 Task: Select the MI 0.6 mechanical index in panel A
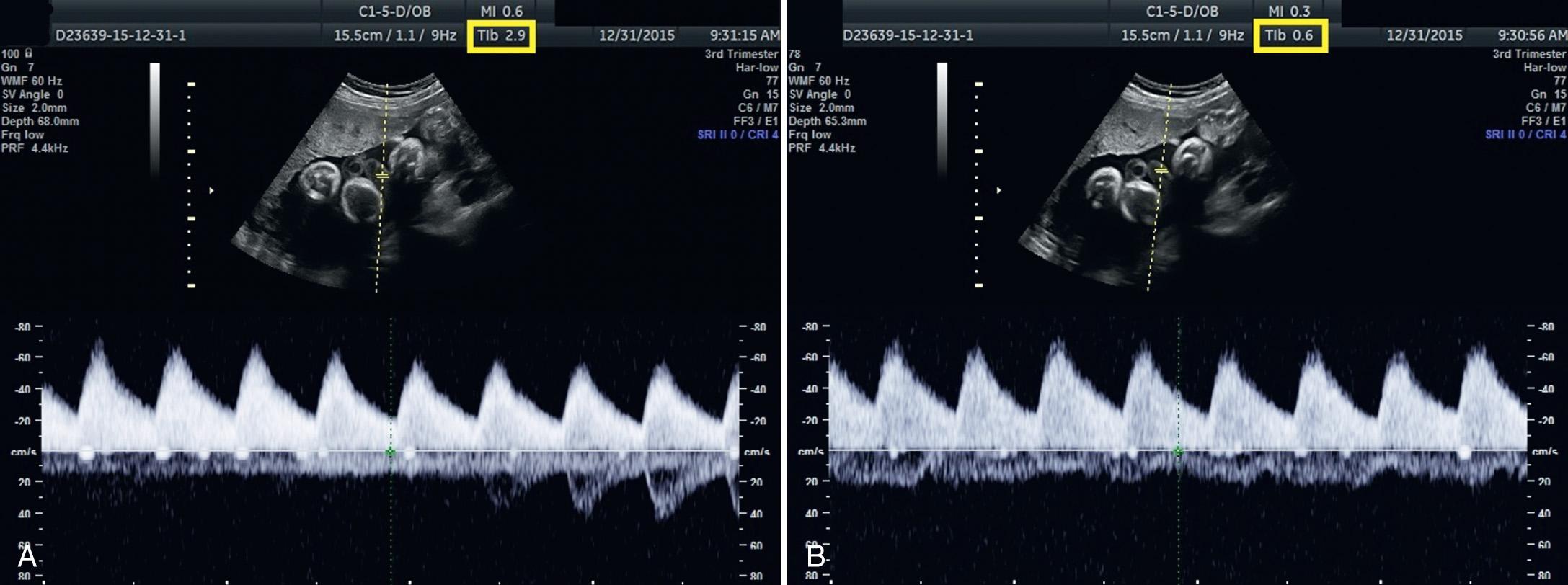coord(502,12)
